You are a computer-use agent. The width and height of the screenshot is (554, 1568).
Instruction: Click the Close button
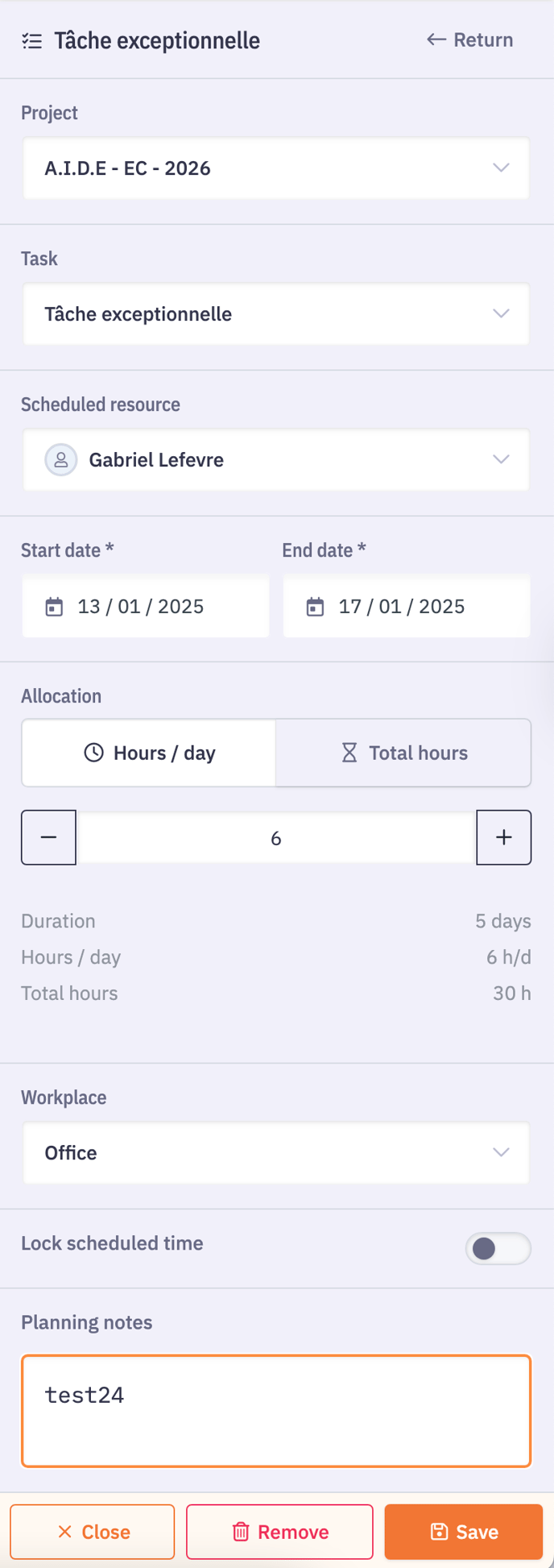pyautogui.click(x=93, y=1532)
